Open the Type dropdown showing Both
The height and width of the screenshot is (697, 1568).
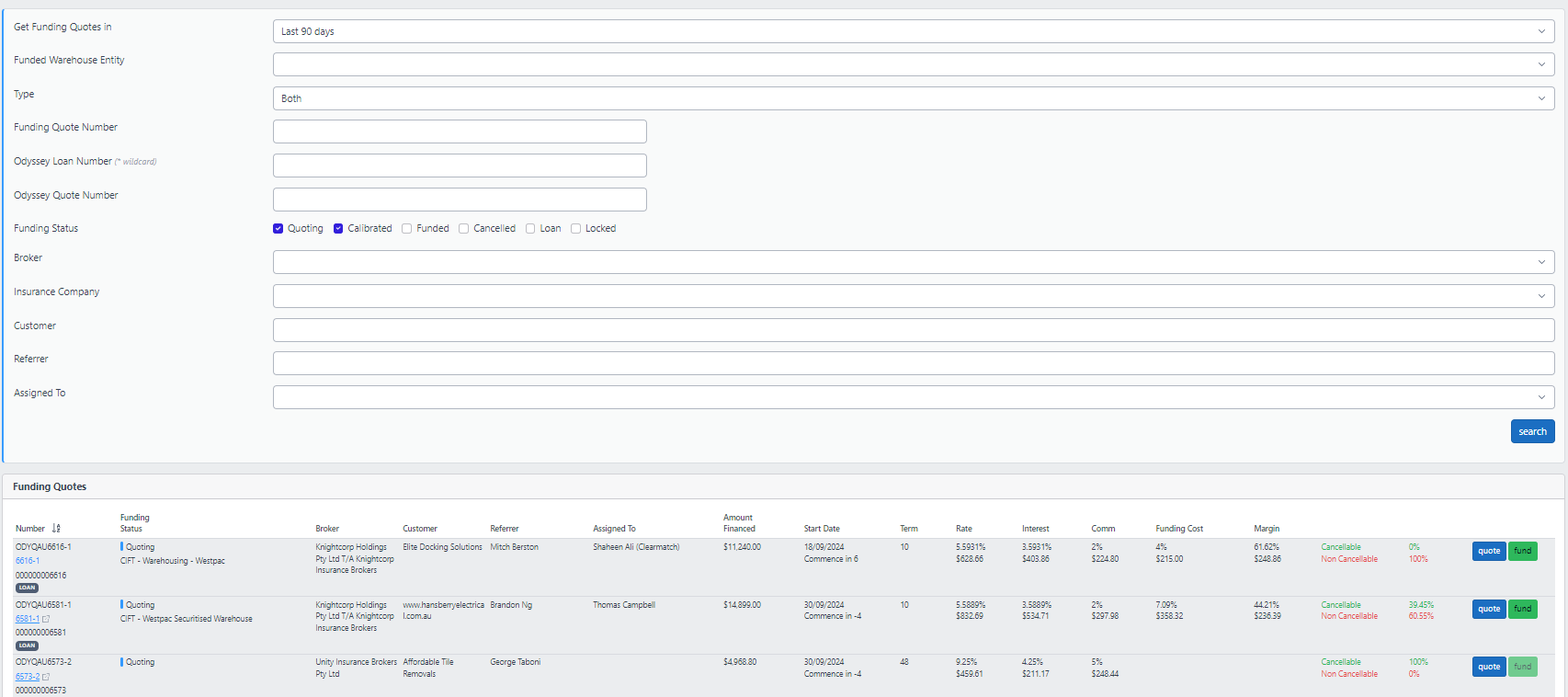(913, 98)
